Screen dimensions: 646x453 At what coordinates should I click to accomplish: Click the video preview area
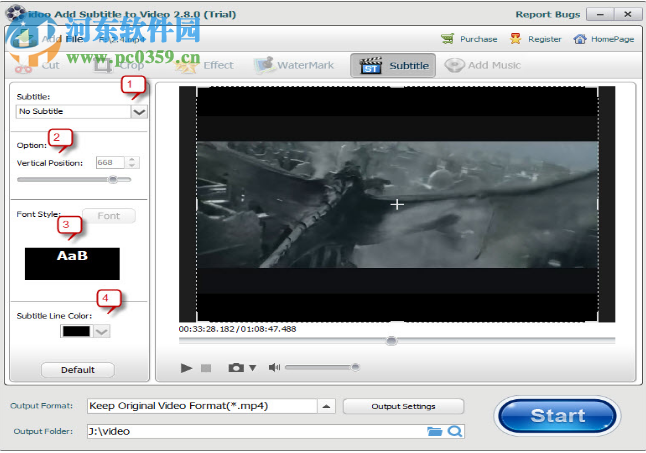[397, 204]
